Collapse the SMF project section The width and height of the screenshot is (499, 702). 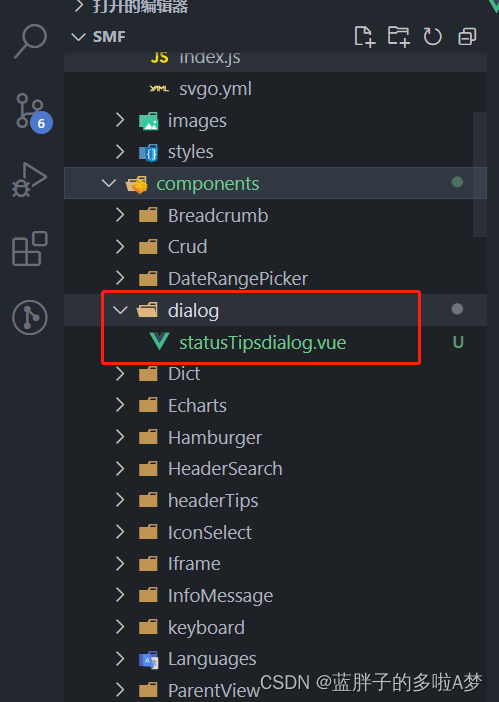79,37
